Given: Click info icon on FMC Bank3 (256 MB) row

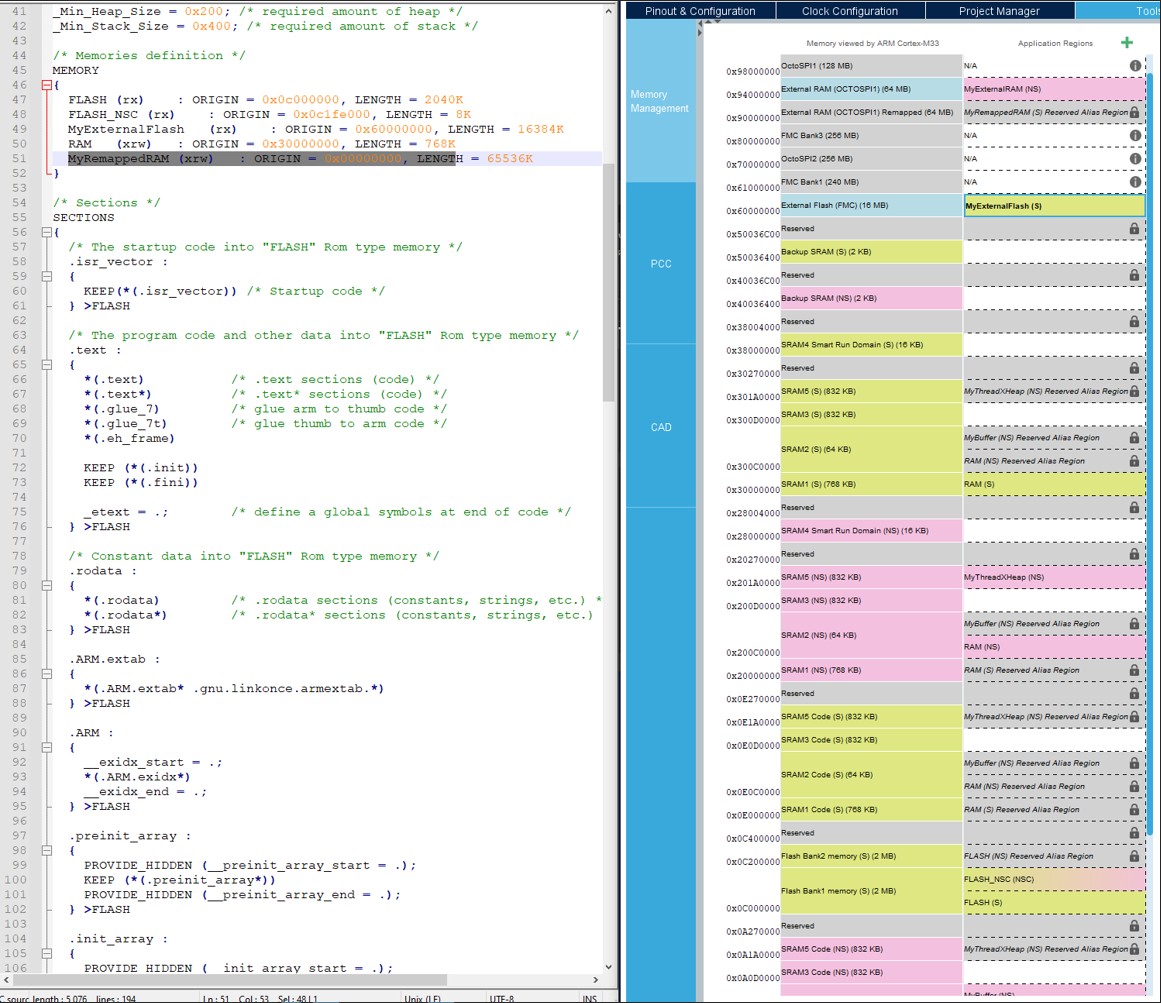Looking at the screenshot, I should click(x=1135, y=135).
